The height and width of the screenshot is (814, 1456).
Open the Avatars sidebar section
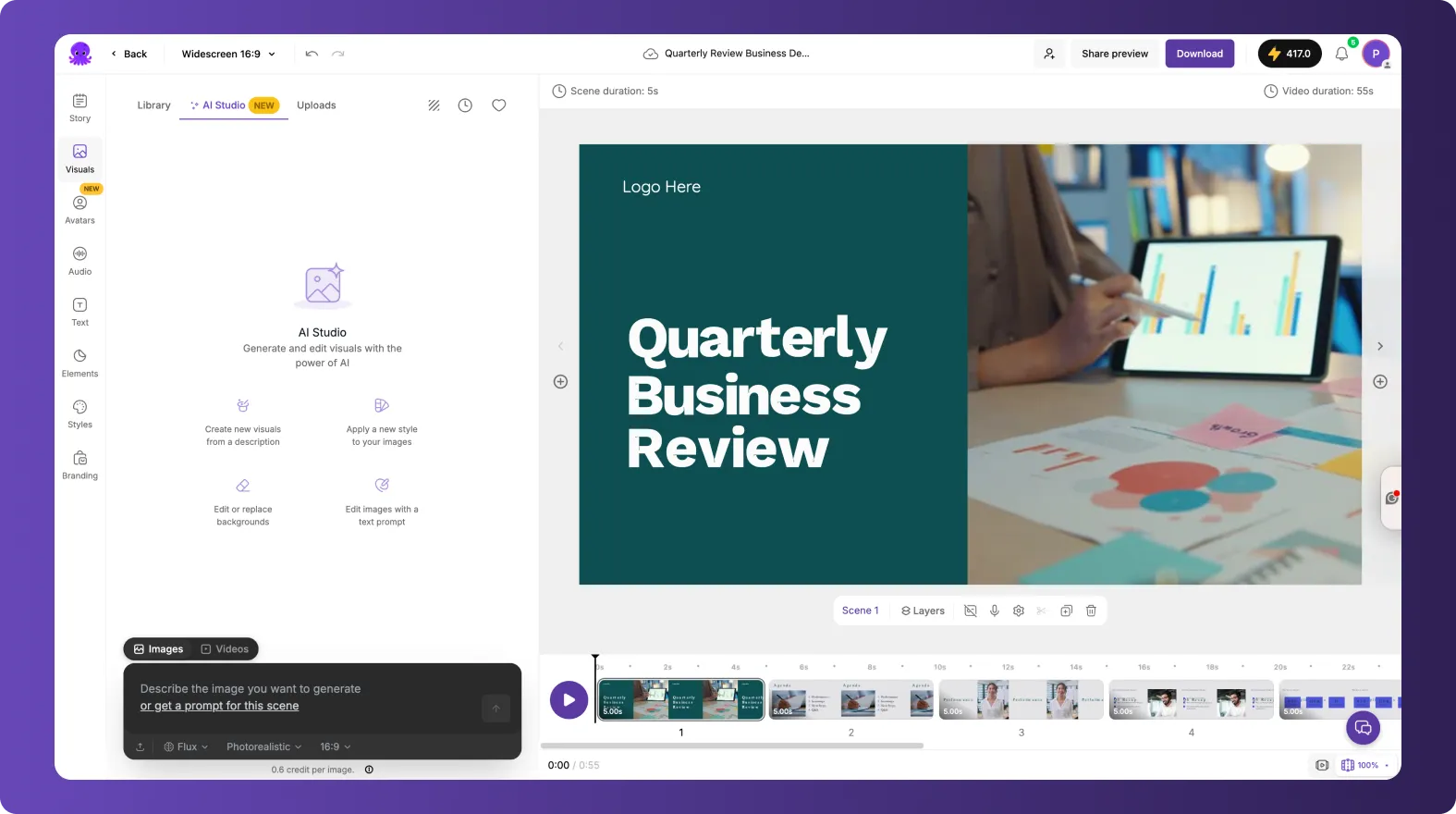point(80,209)
